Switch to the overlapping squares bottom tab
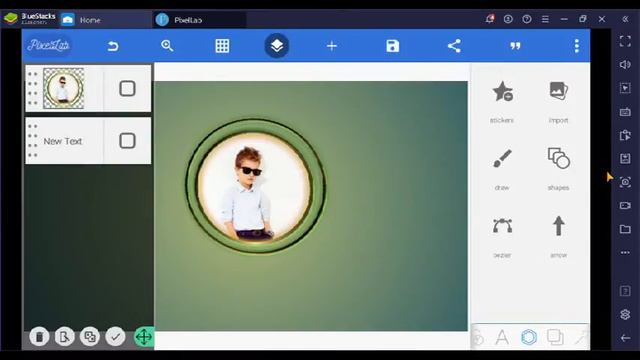Screen dimensions: 640x360 pos(555,337)
